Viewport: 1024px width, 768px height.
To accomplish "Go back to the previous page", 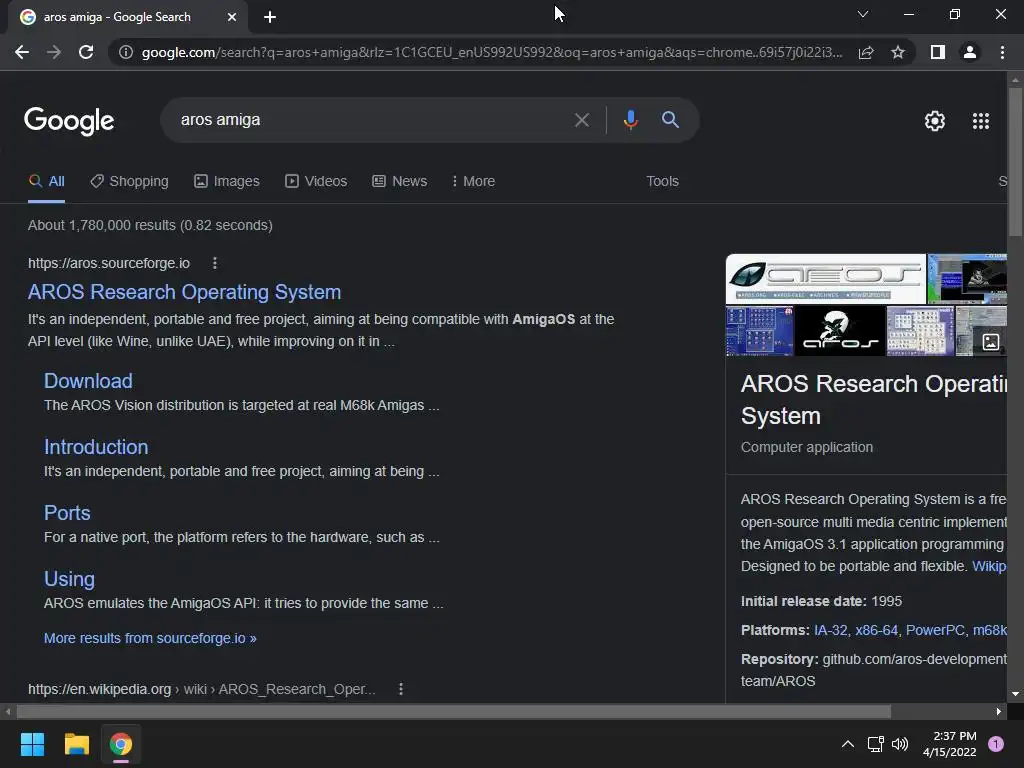I will [22, 52].
